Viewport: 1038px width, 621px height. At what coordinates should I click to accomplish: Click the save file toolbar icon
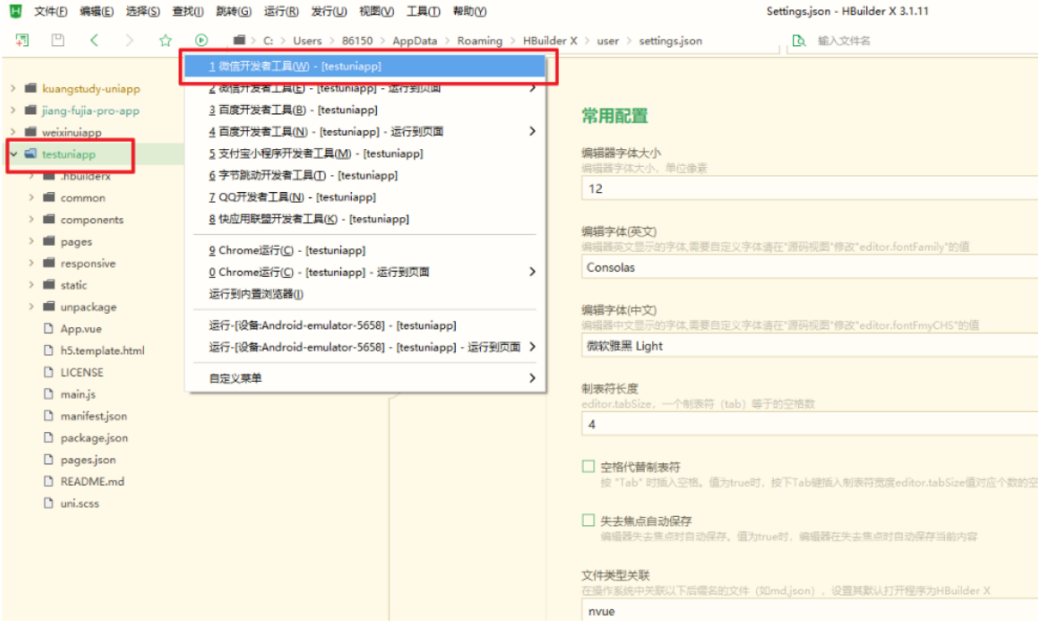pos(58,40)
